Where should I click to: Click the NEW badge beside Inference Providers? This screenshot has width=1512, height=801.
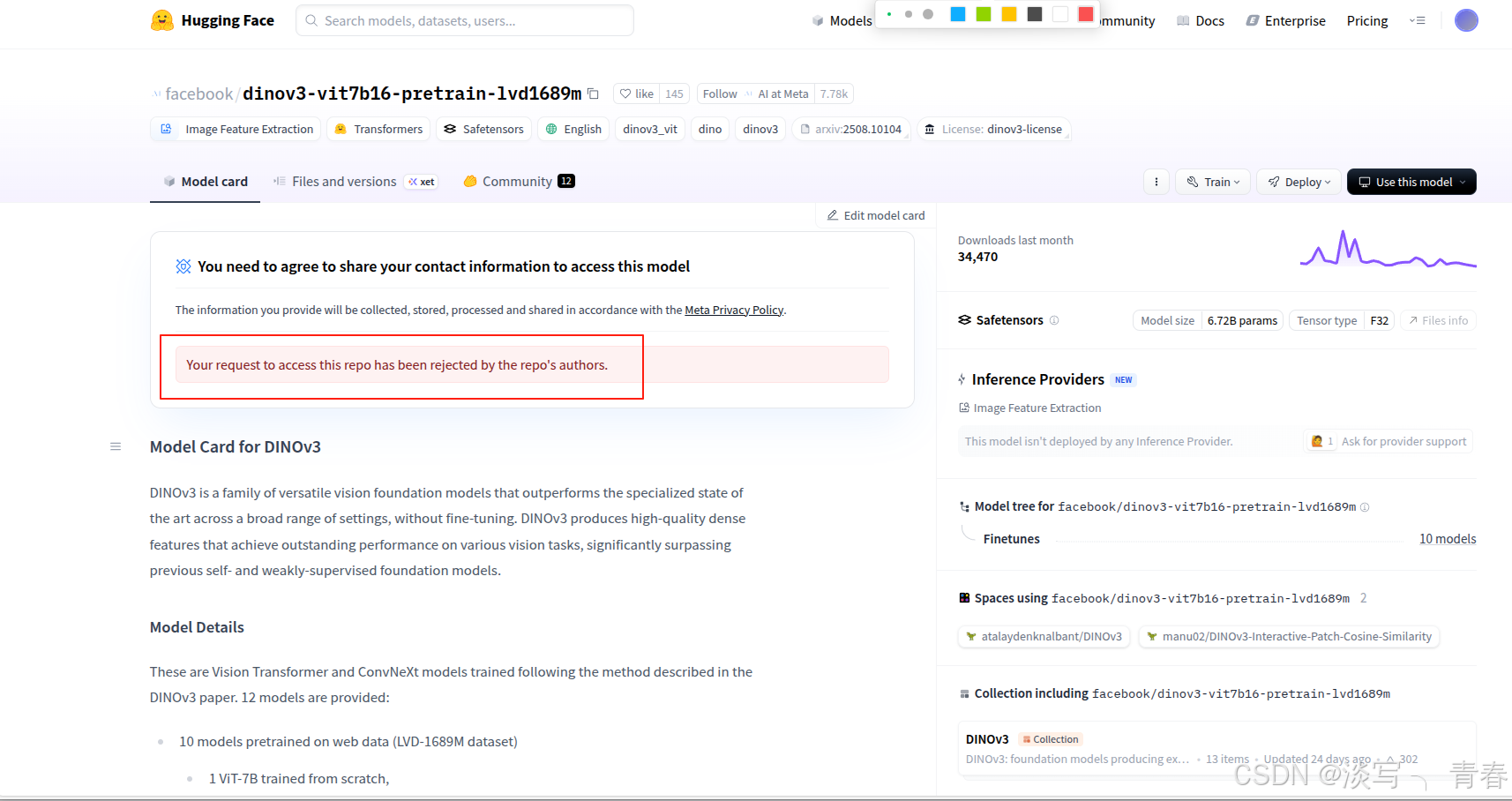click(x=1123, y=380)
